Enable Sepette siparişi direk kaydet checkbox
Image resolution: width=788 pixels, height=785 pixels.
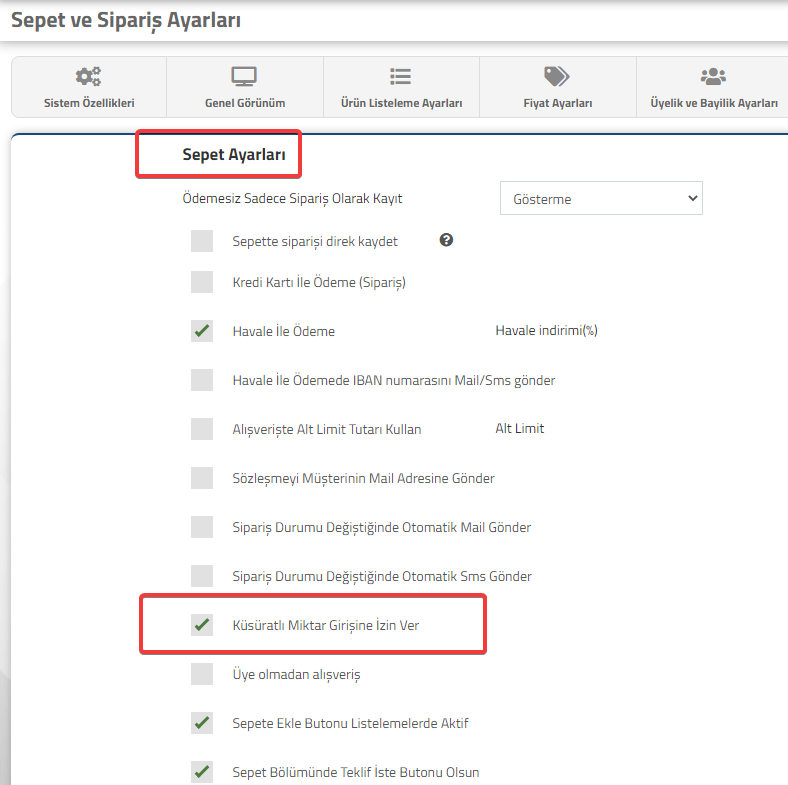pos(202,241)
